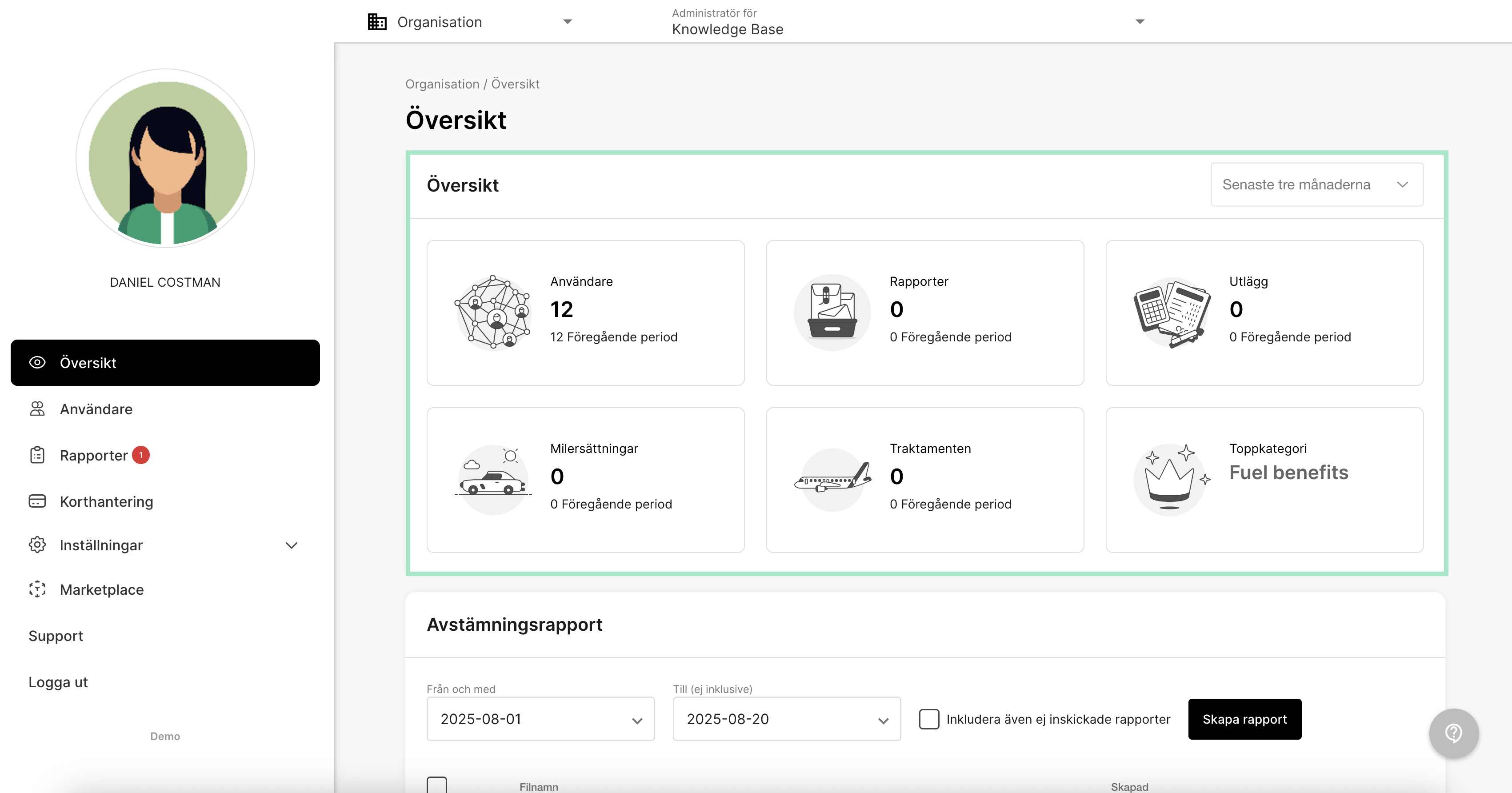Click the gear icon beside Inställningar
Viewport: 1512px width, 793px height.
pos(37,545)
